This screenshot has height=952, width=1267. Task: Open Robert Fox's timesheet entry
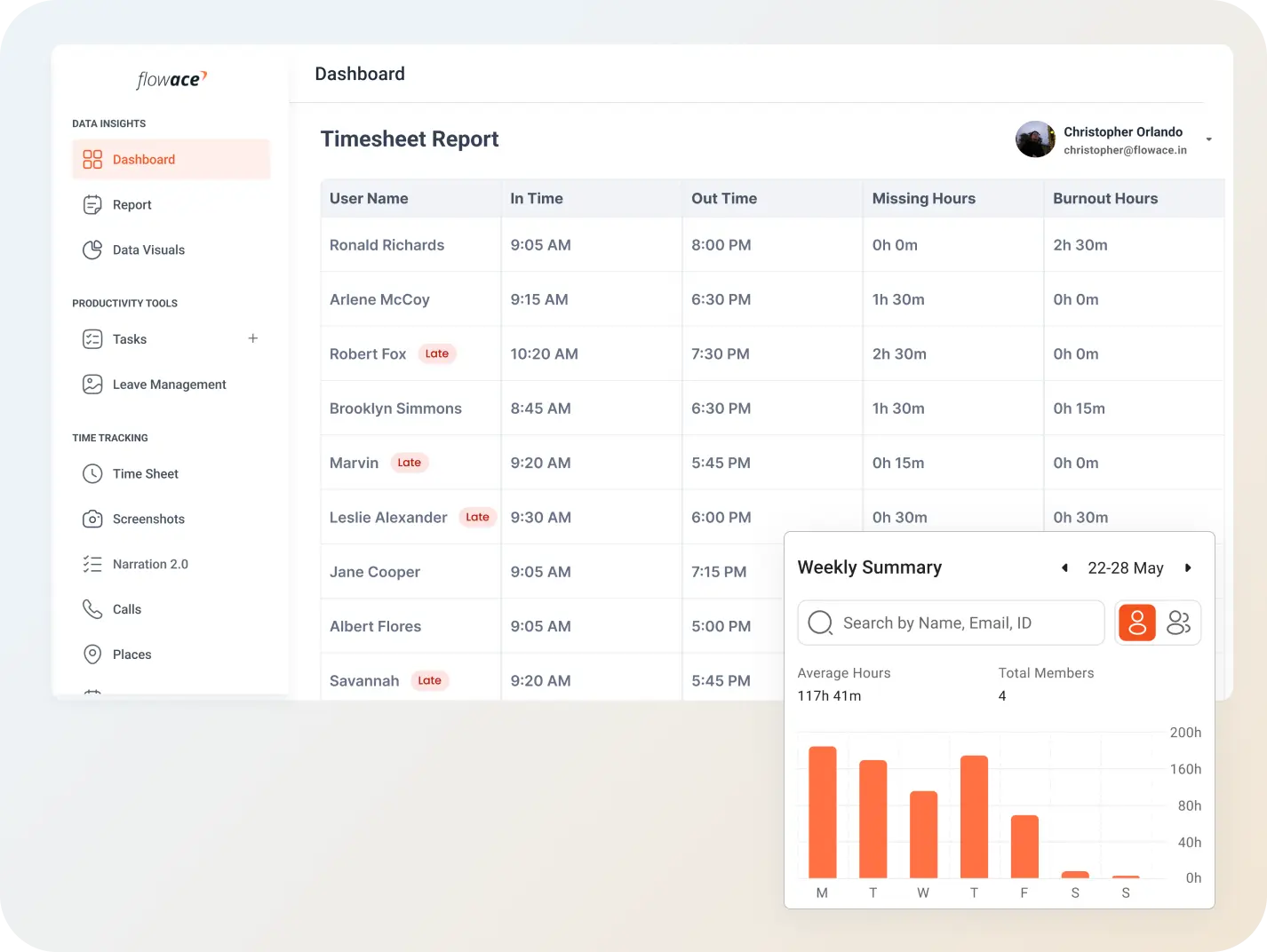368,354
